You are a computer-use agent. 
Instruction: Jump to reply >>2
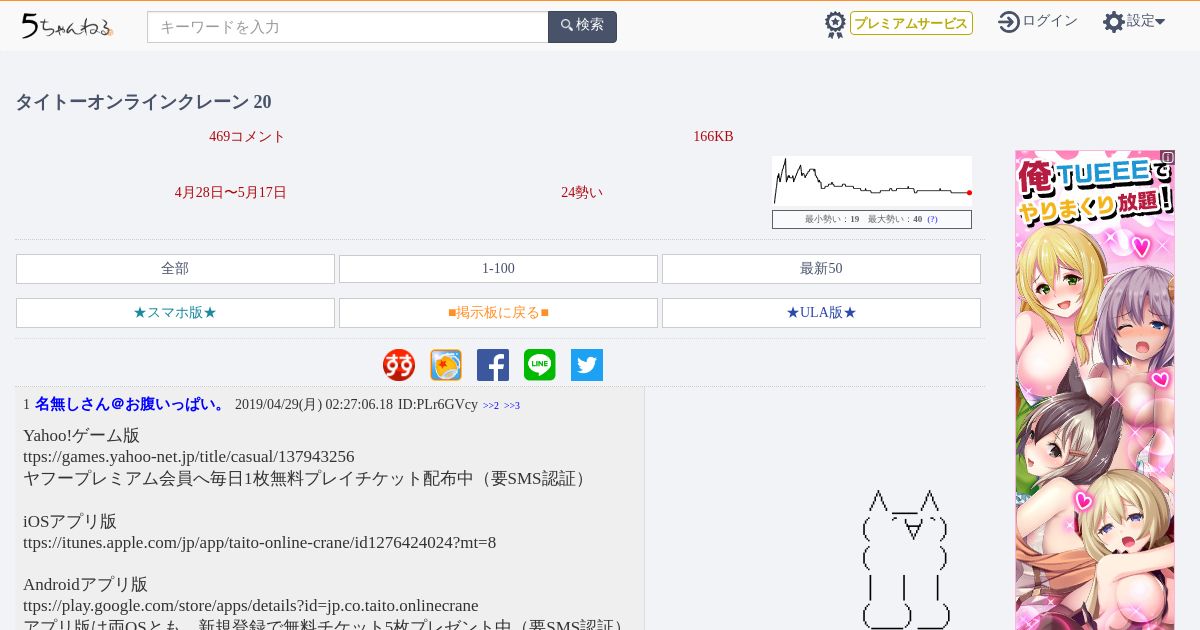coord(491,406)
